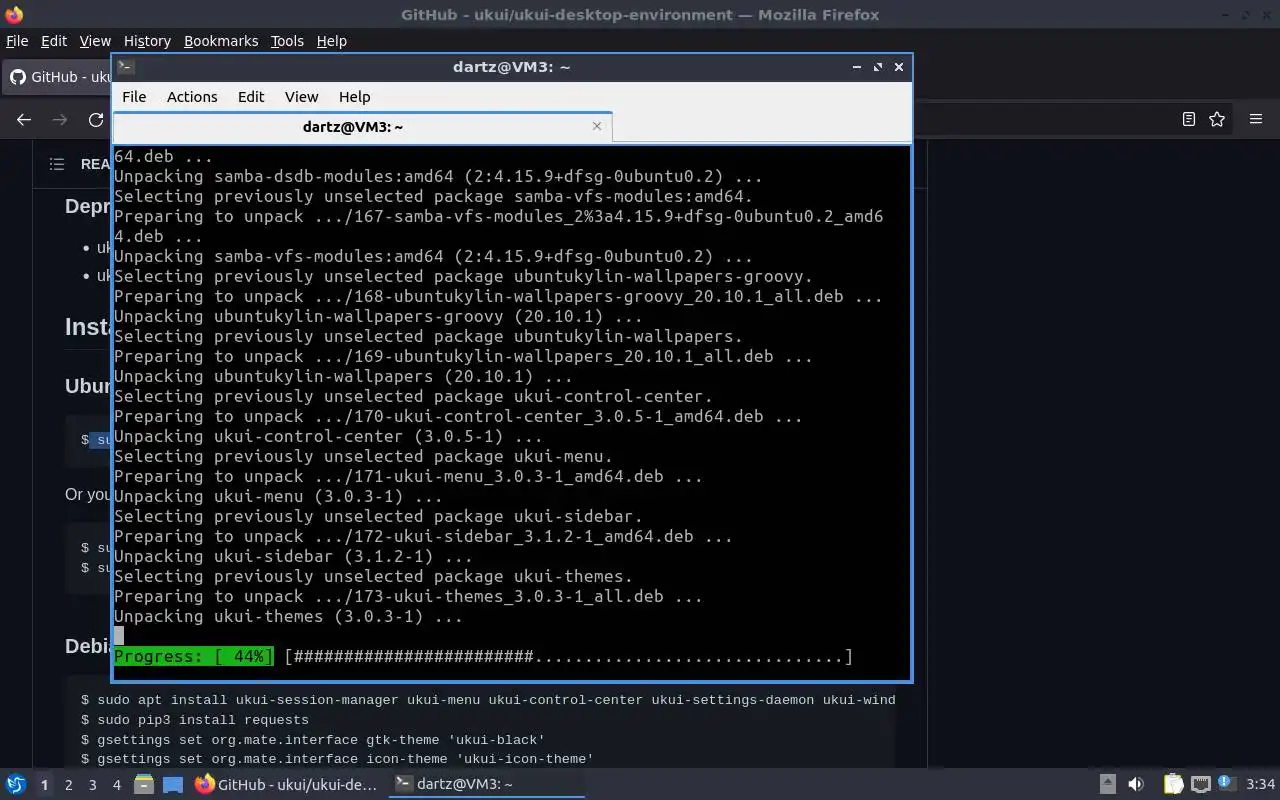This screenshot has width=1280, height=800.
Task: Click the removable media eject tray icon
Action: (x=1108, y=785)
